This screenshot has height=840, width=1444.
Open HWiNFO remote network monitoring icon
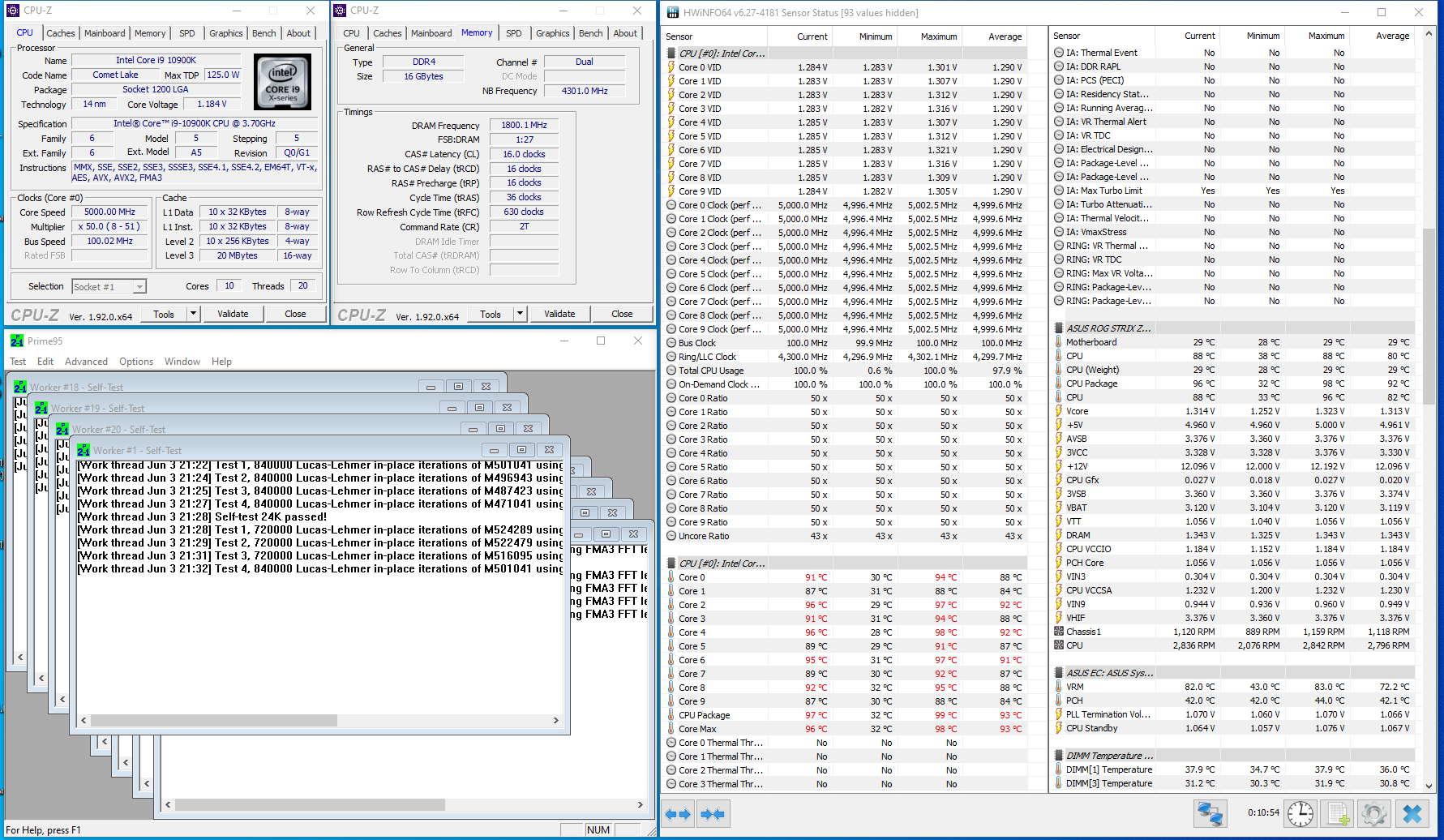1210,813
